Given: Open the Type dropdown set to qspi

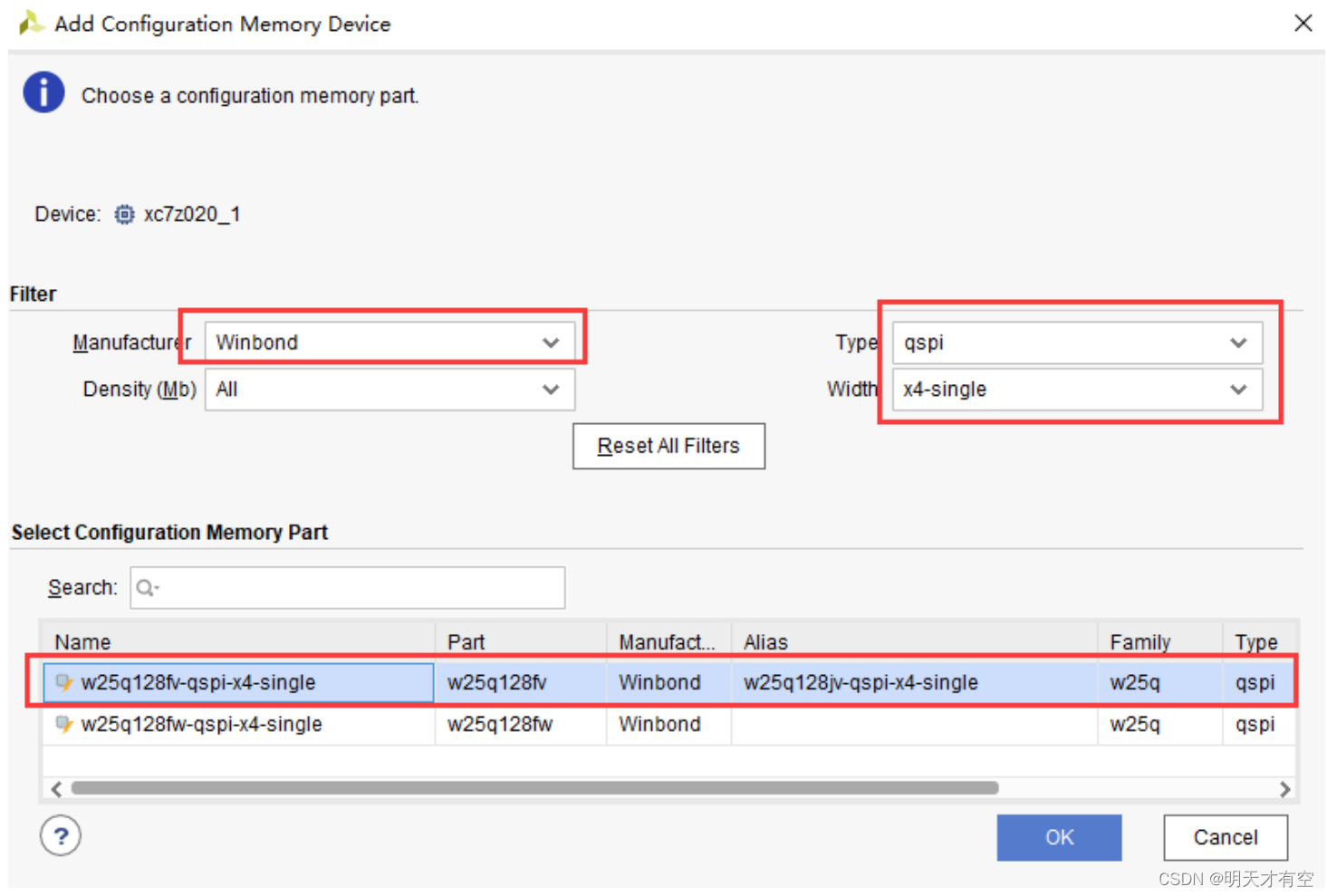Looking at the screenshot, I should (1077, 342).
